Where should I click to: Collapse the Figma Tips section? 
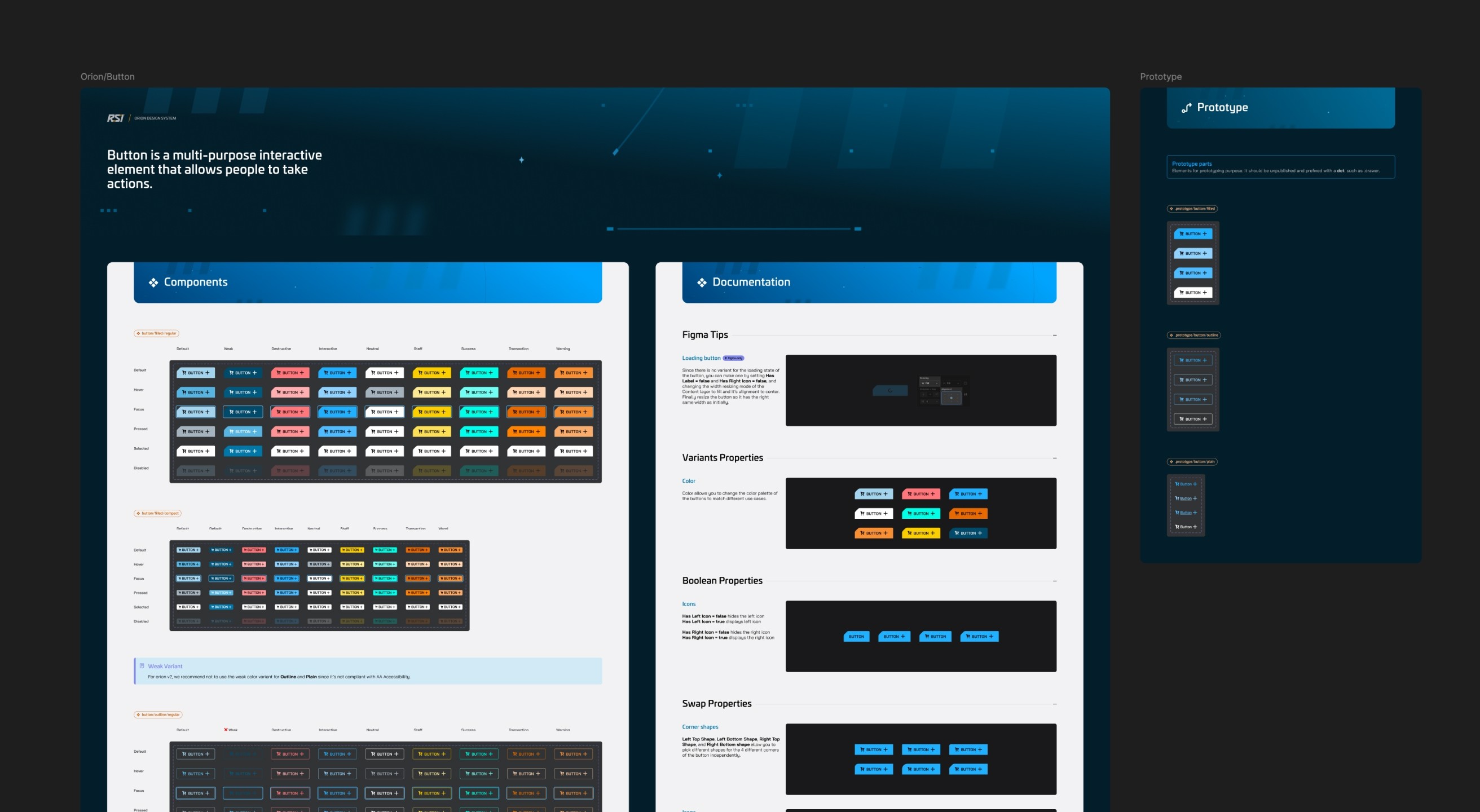(1054, 336)
